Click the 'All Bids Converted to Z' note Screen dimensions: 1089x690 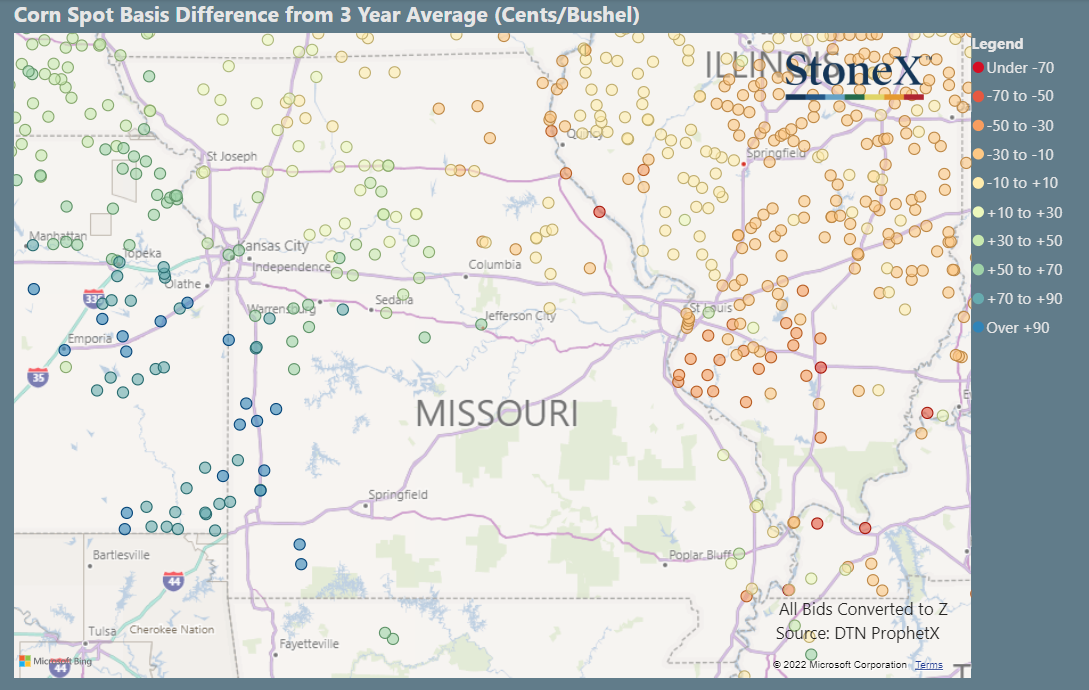pos(863,609)
